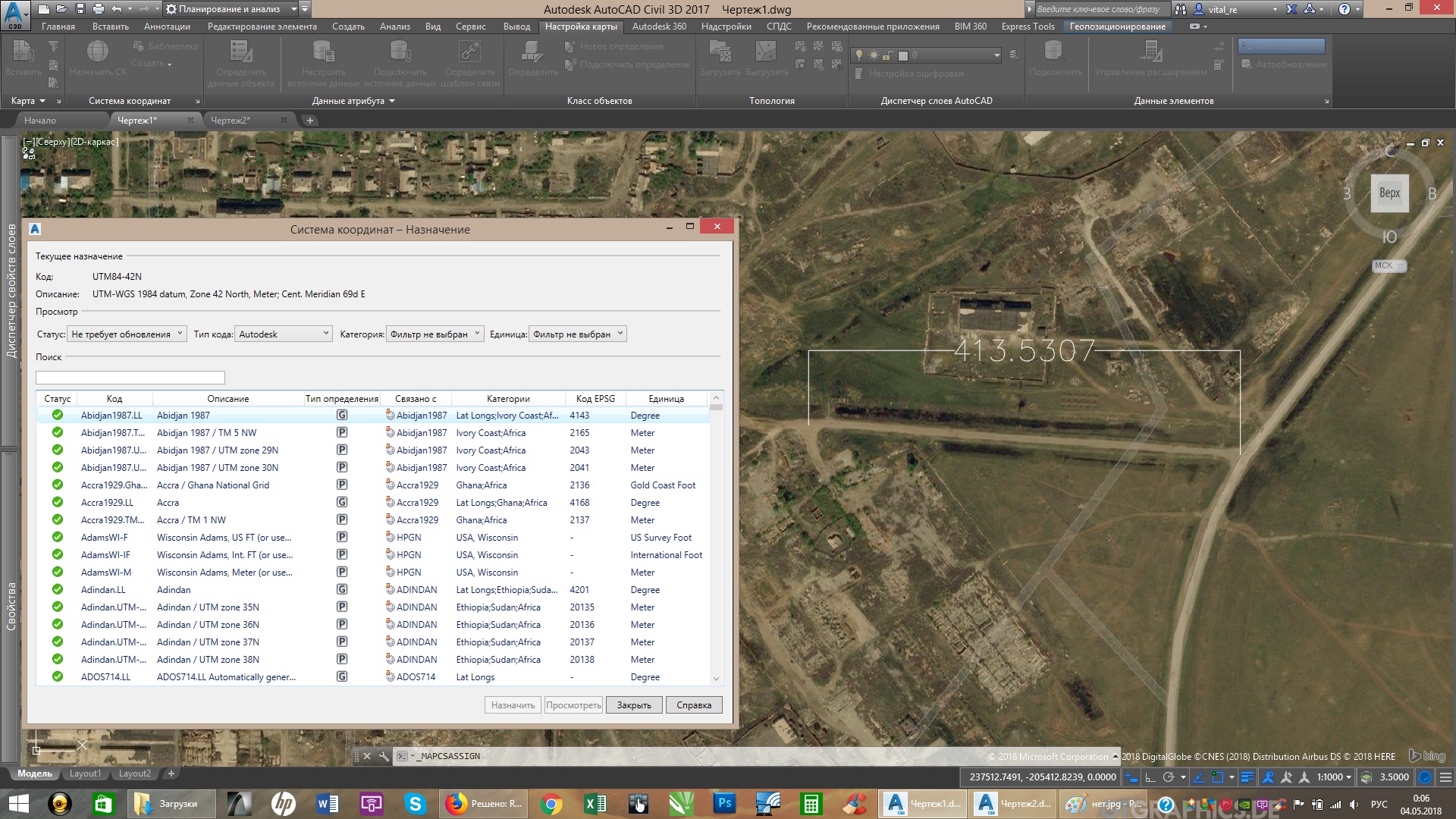
Task: Select the Accra1929.LL row in the table
Action: [374, 503]
